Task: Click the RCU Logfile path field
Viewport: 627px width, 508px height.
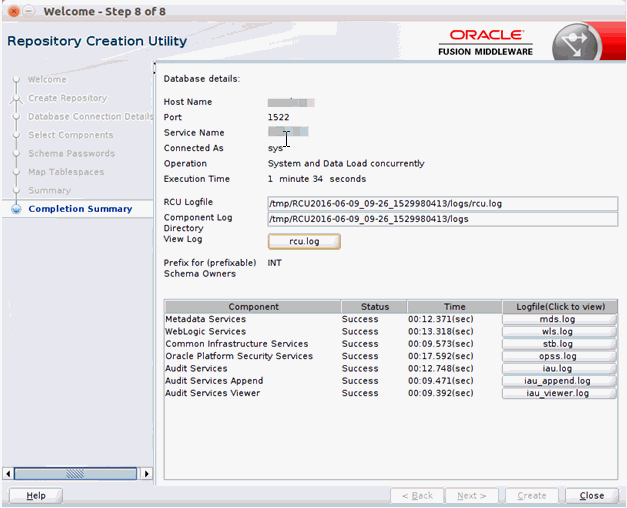Action: pyautogui.click(x=443, y=204)
